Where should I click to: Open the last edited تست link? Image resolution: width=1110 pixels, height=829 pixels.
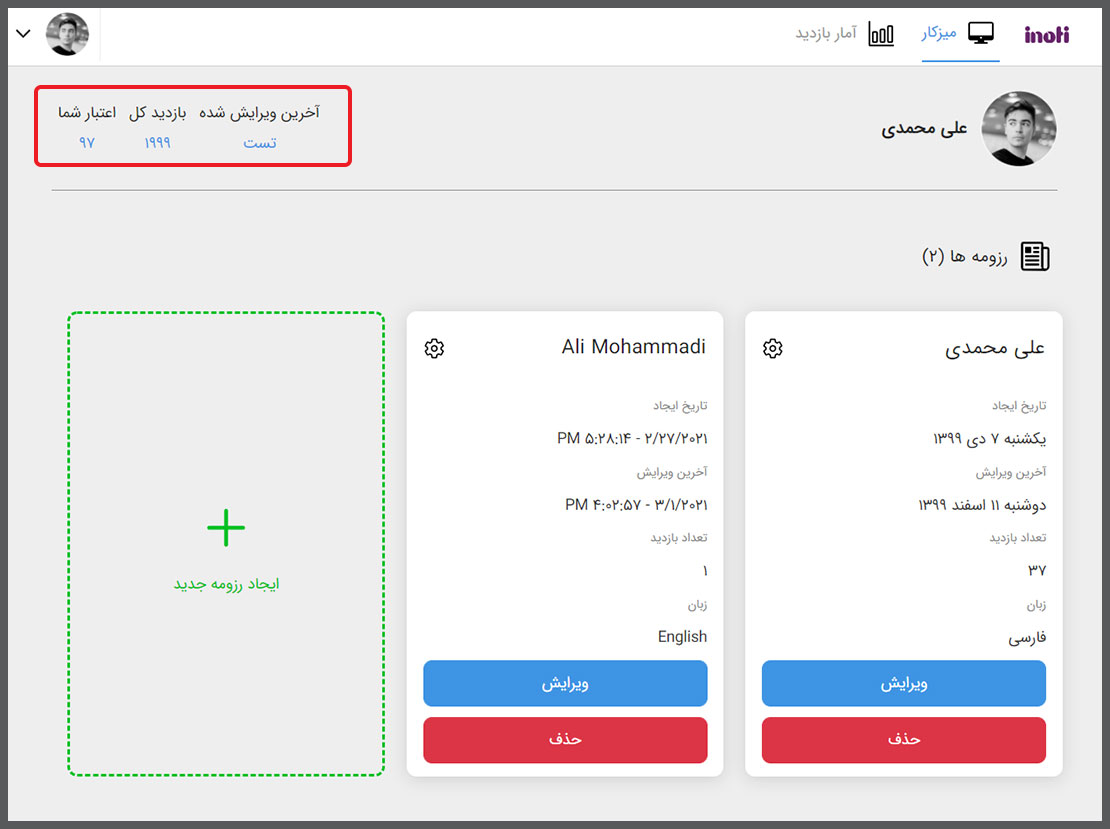(x=260, y=143)
